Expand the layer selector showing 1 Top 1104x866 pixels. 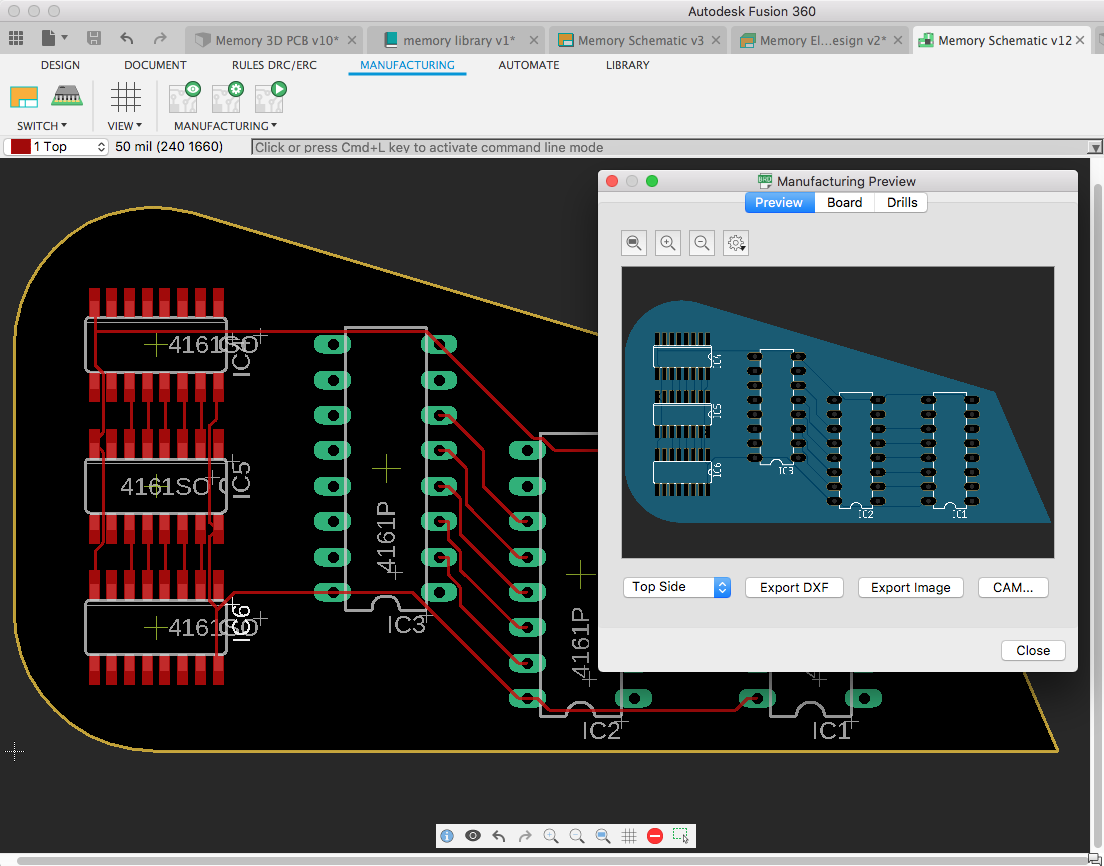click(x=100, y=147)
